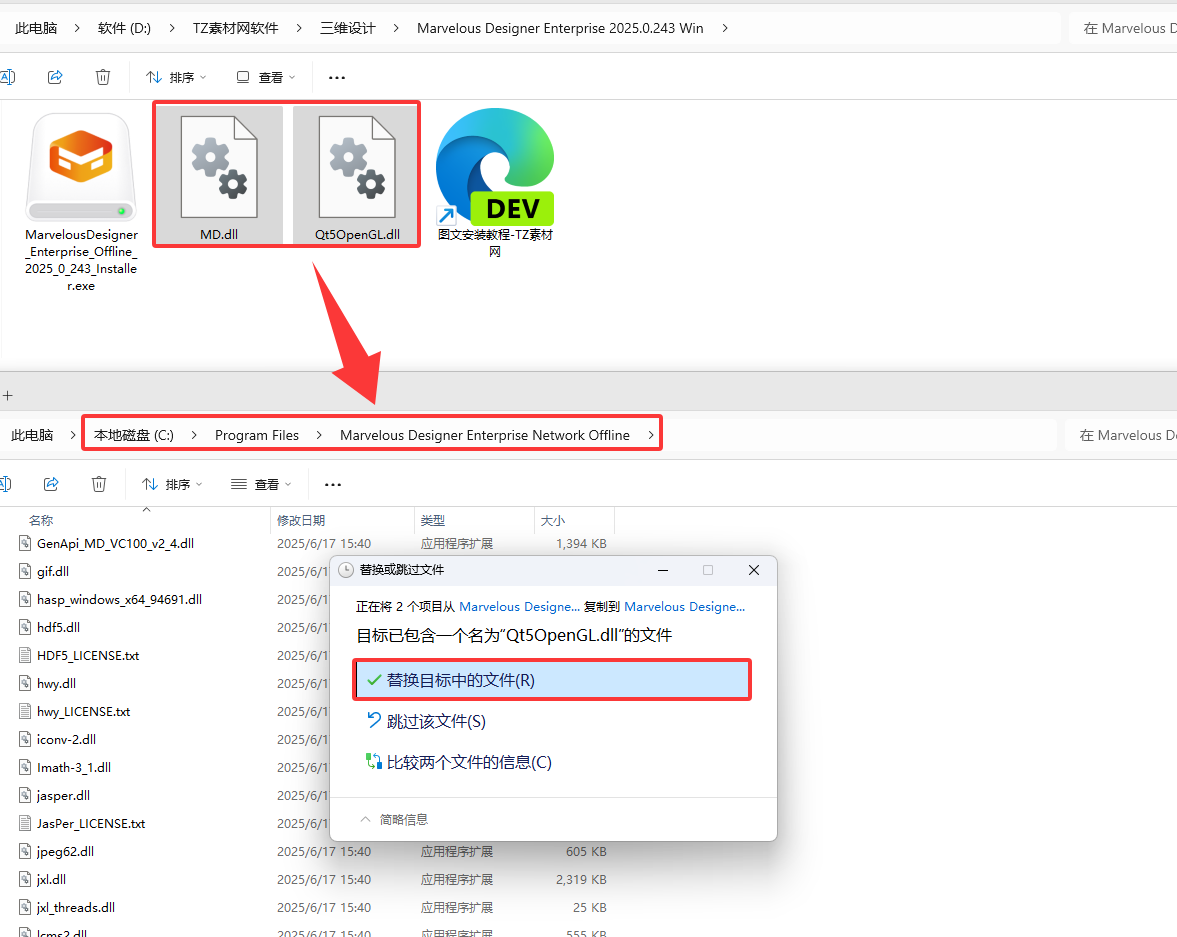This screenshot has height=937, width=1177.
Task: Click lower window search box
Action: tap(1121, 435)
